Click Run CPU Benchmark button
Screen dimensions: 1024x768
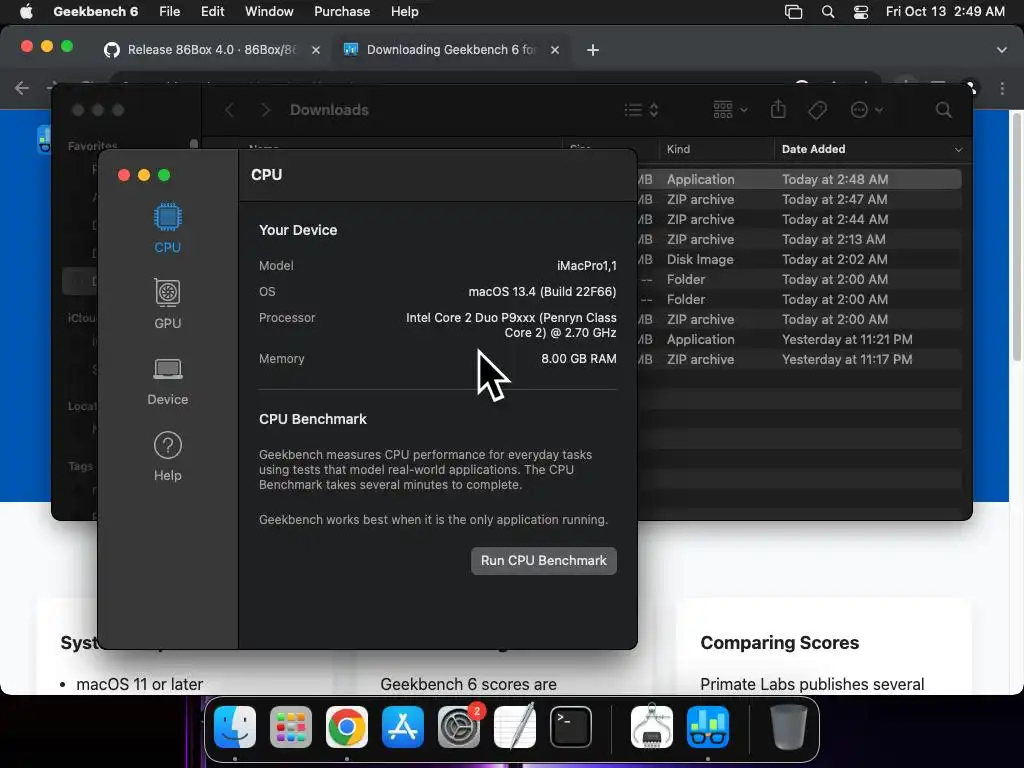click(543, 560)
